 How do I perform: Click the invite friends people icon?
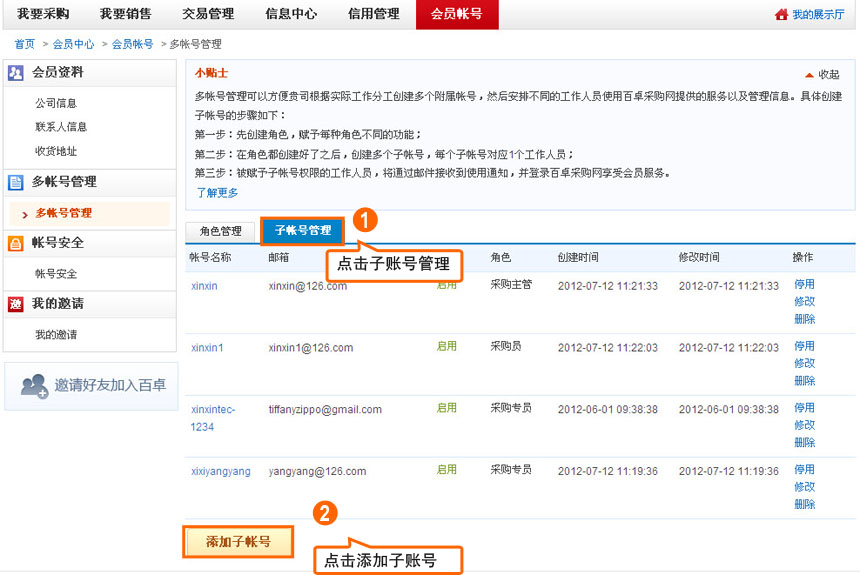(34, 386)
